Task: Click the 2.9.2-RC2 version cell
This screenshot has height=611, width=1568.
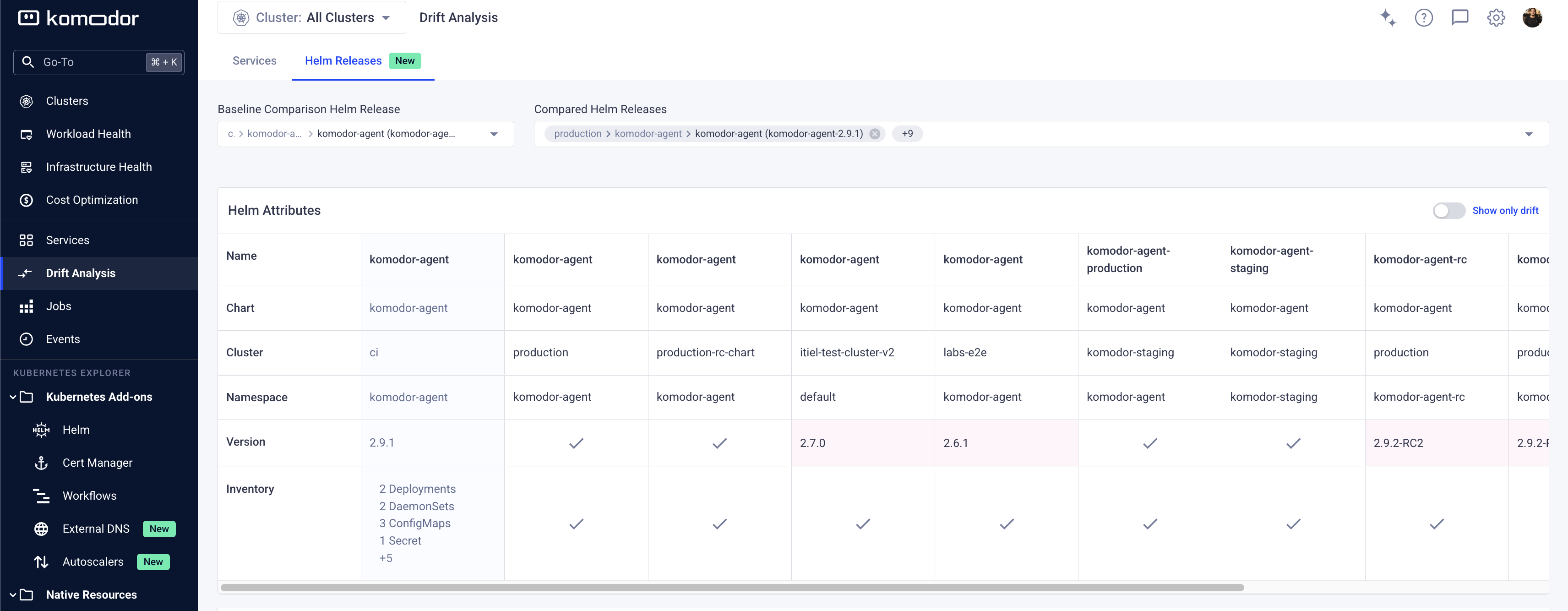Action: [1437, 443]
